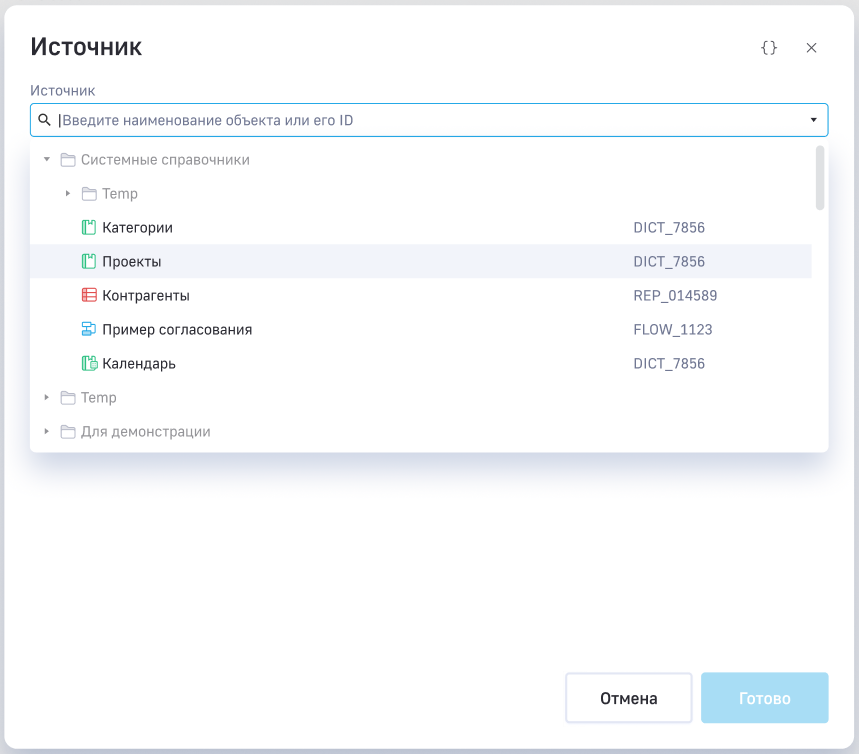Viewport: 859px width, 754px height.
Task: Choose the Календарь entry
Action: [x=139, y=364]
